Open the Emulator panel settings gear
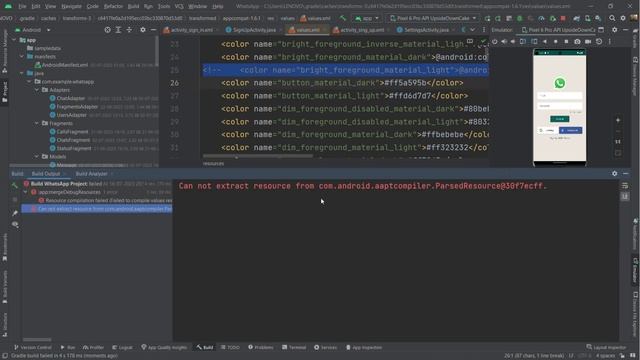The image size is (640, 360). (614, 30)
